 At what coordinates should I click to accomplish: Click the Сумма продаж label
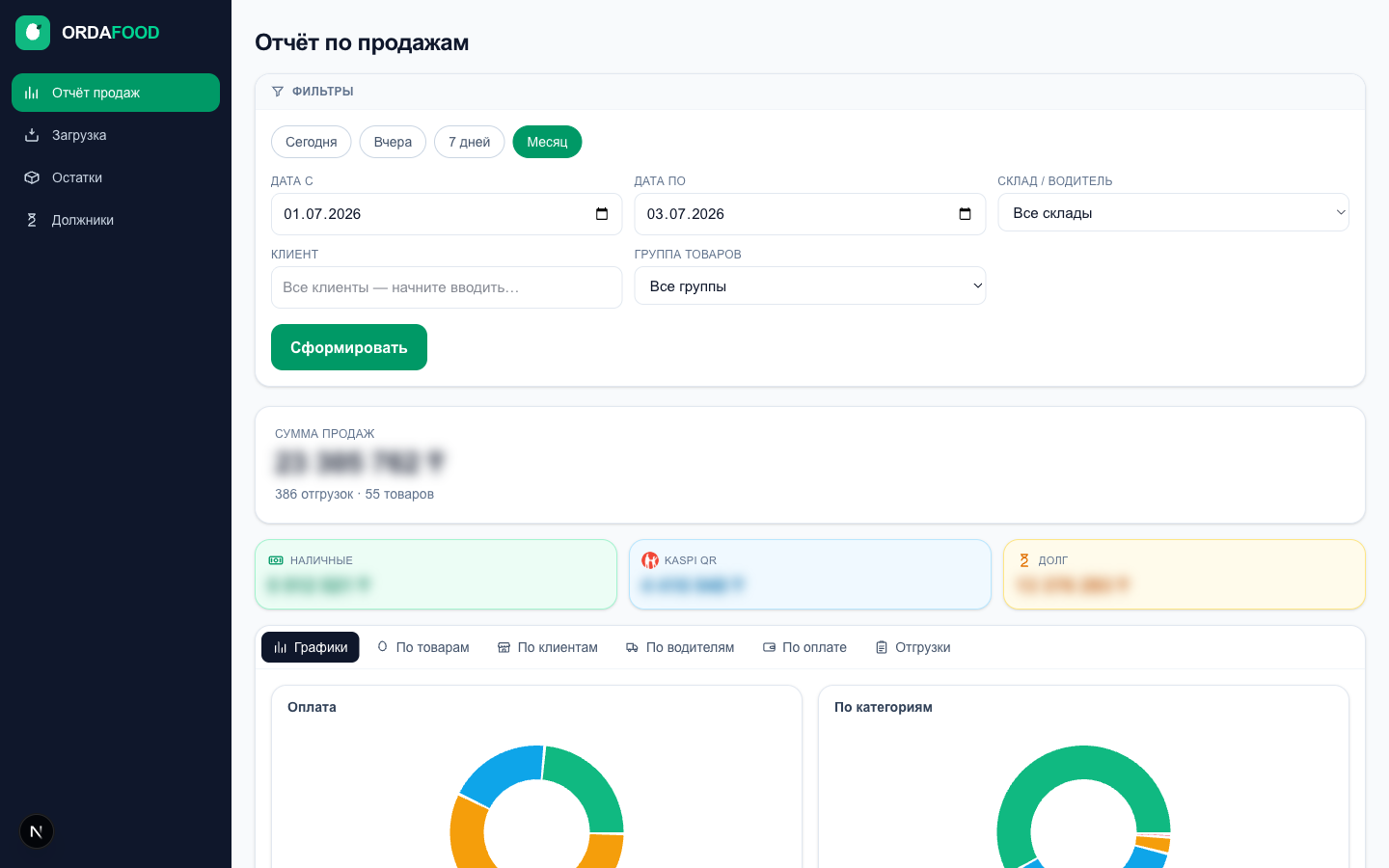[x=324, y=434]
